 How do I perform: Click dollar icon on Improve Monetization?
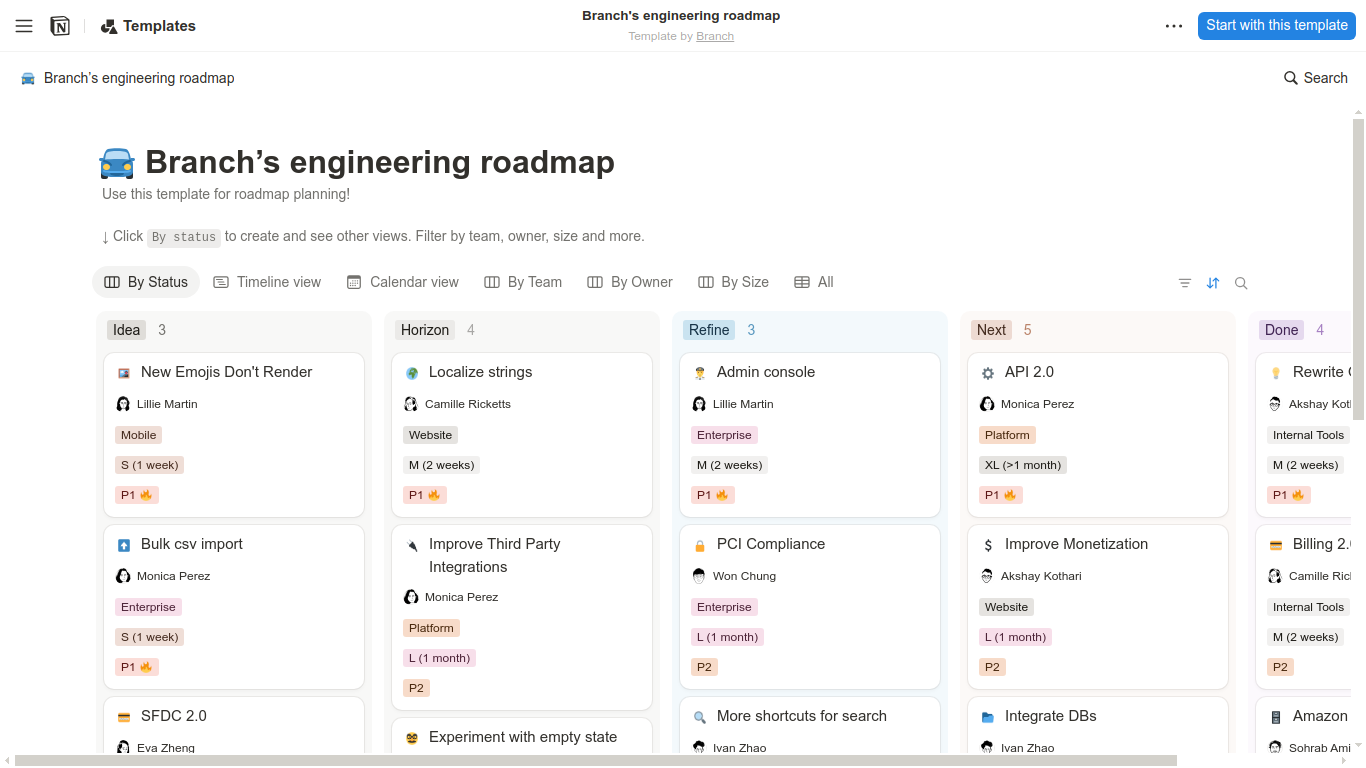click(988, 545)
